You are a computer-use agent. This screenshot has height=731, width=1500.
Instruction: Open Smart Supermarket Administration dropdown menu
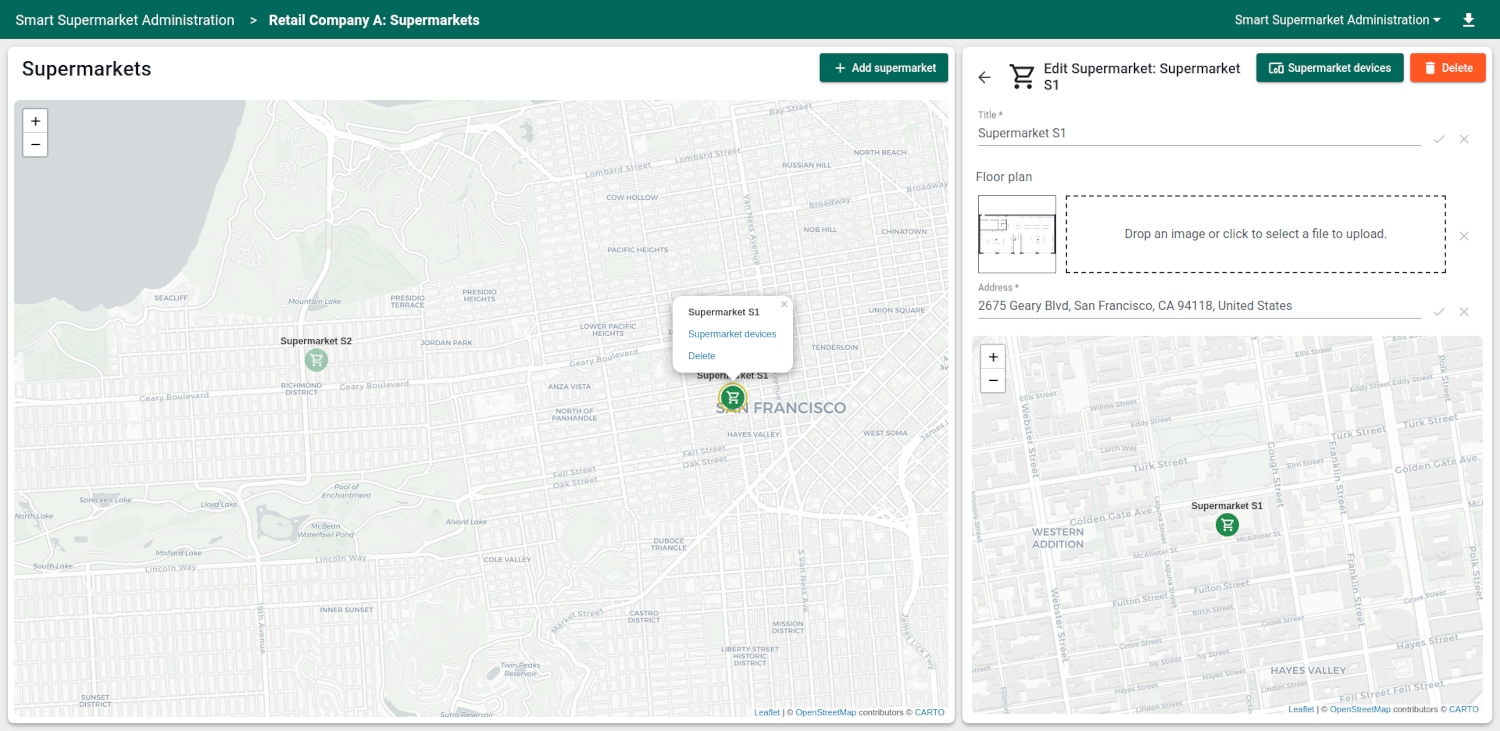(1337, 20)
